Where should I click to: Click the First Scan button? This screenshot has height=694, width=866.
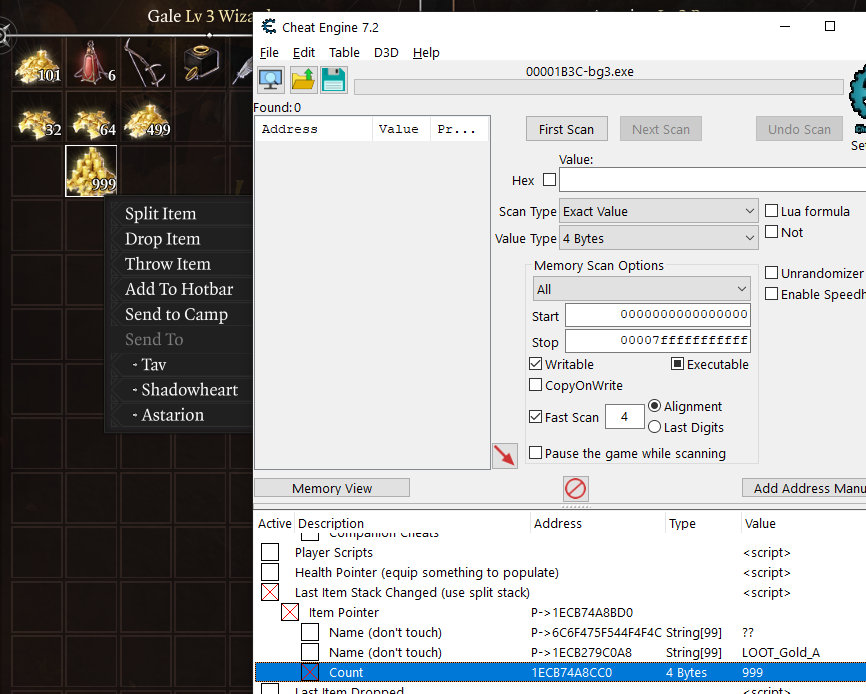point(567,129)
